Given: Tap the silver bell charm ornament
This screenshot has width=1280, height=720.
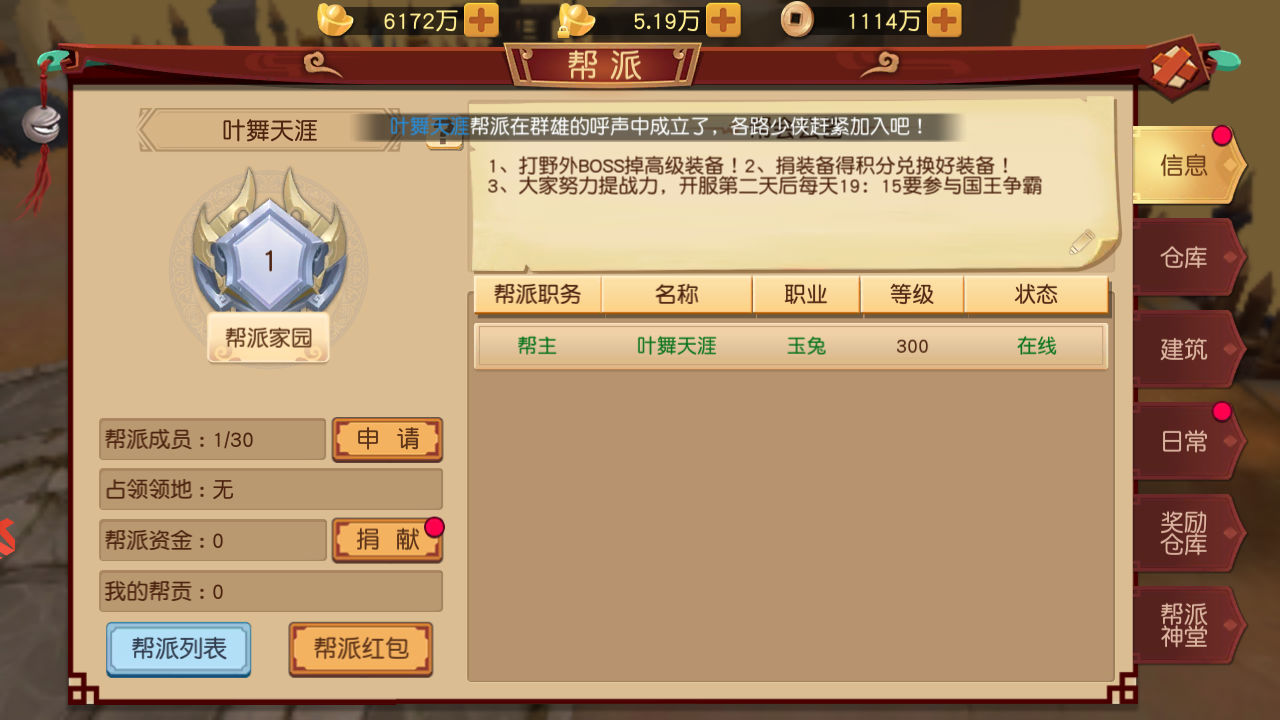Looking at the screenshot, I should (x=41, y=123).
